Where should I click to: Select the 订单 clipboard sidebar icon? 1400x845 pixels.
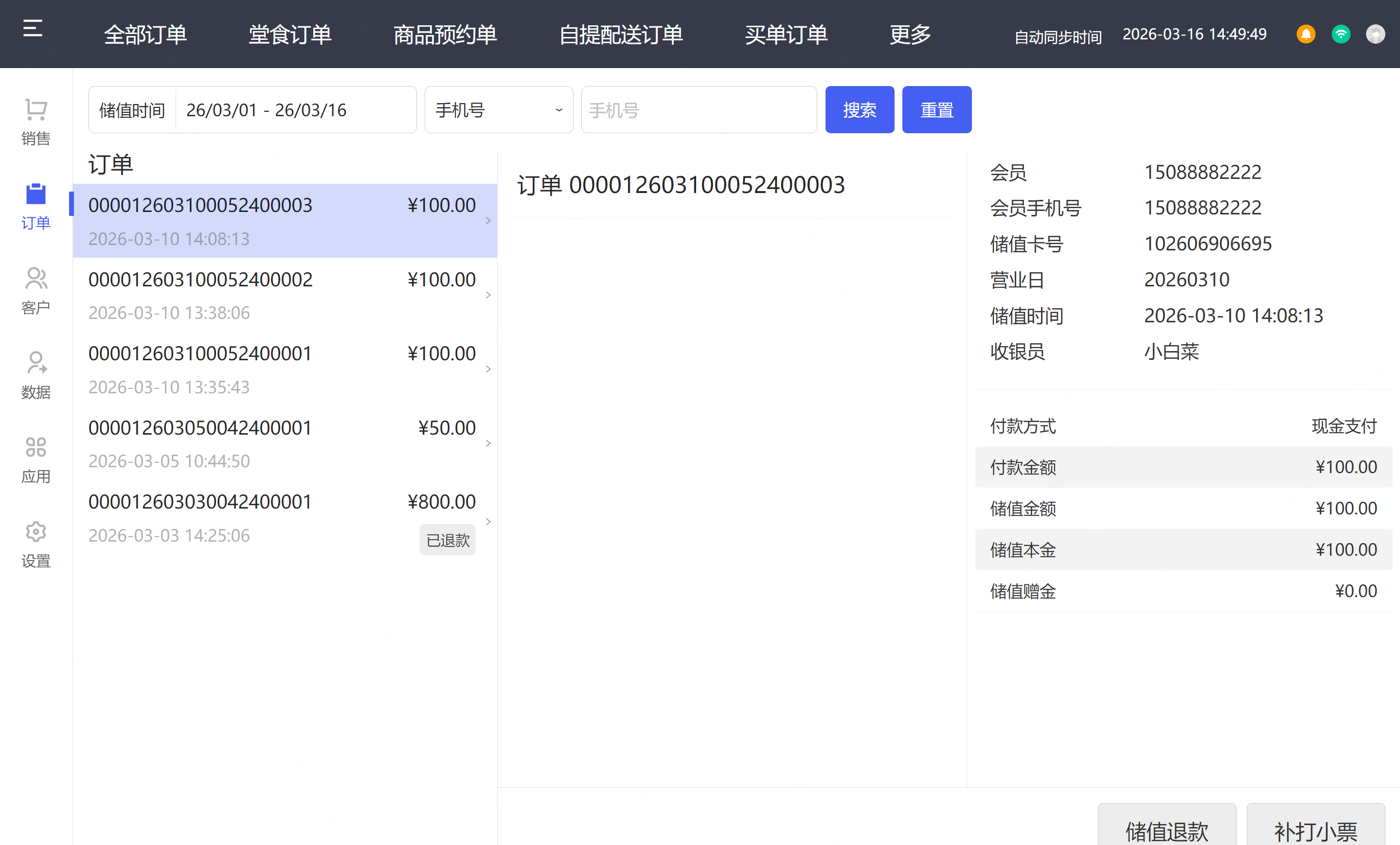(x=36, y=194)
